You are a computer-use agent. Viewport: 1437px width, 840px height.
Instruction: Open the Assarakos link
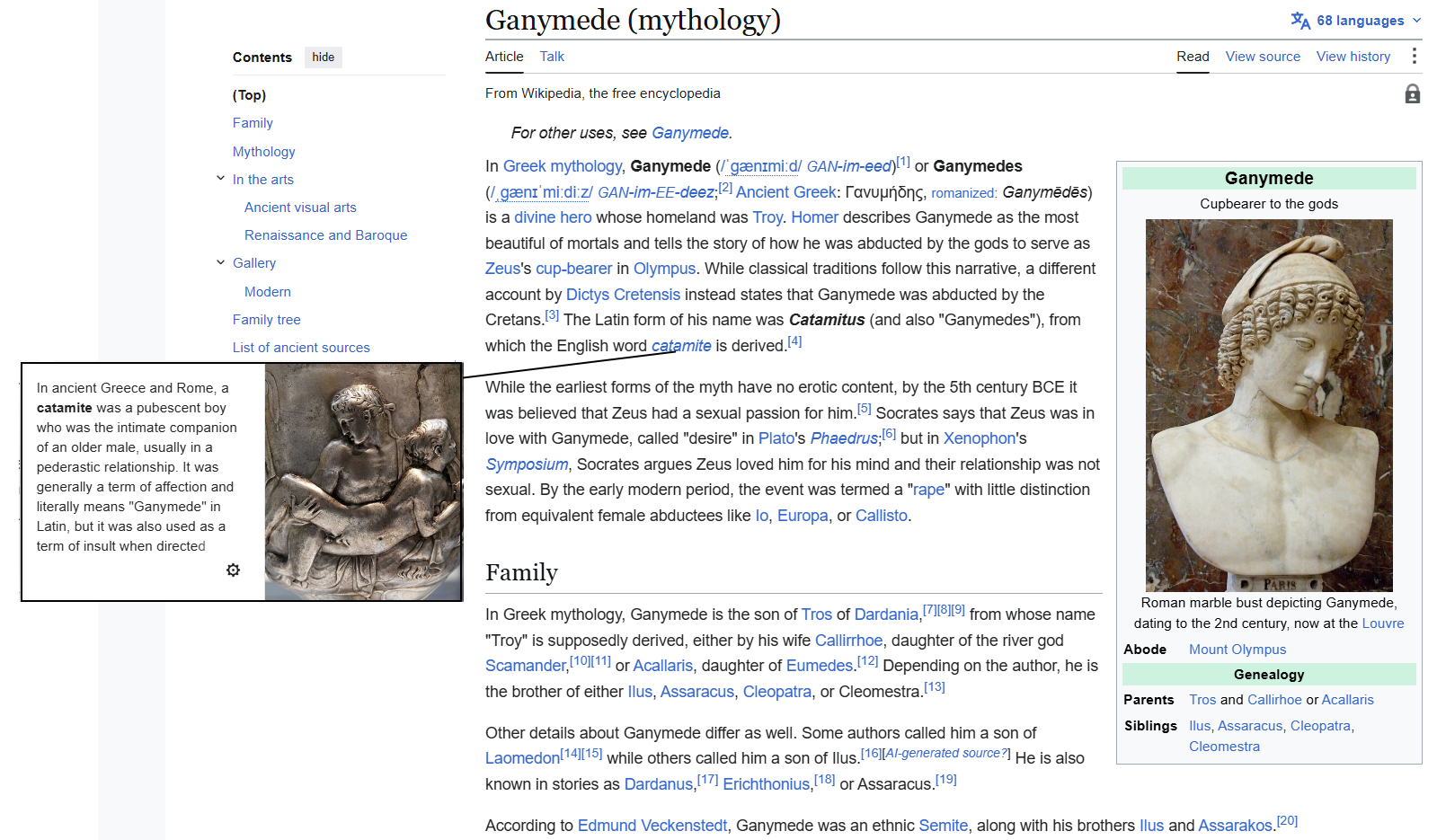(x=1235, y=826)
